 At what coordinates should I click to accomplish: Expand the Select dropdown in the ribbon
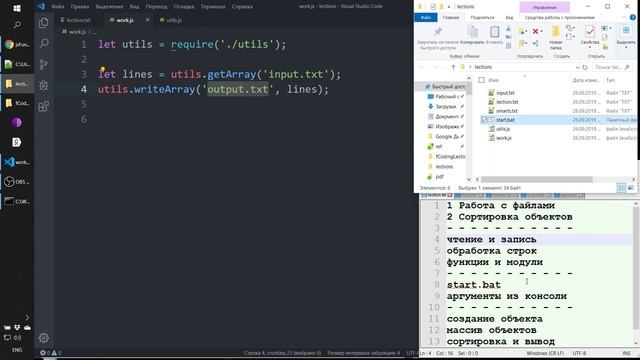626,47
